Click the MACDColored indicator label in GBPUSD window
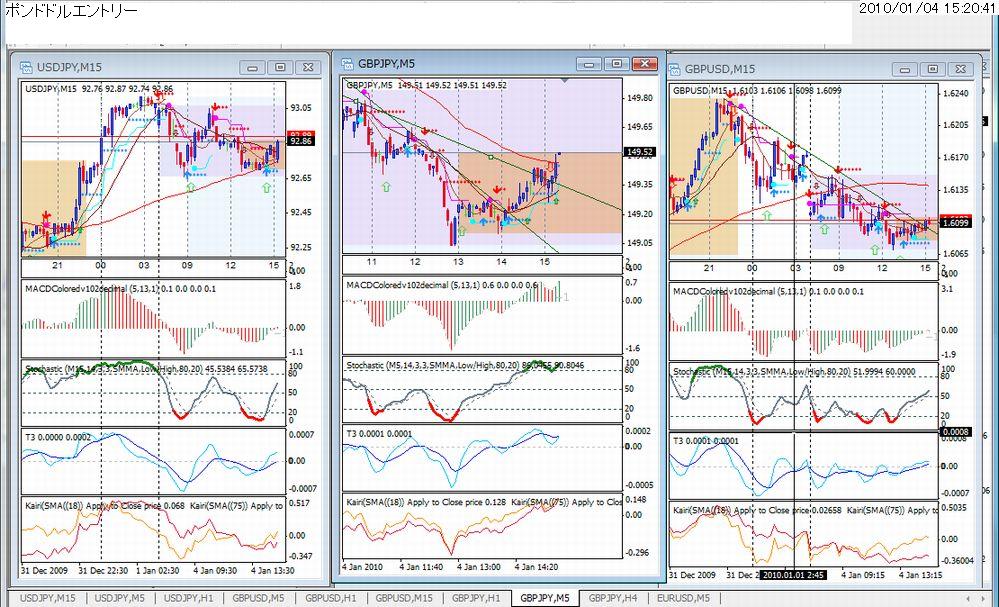 click(768, 291)
